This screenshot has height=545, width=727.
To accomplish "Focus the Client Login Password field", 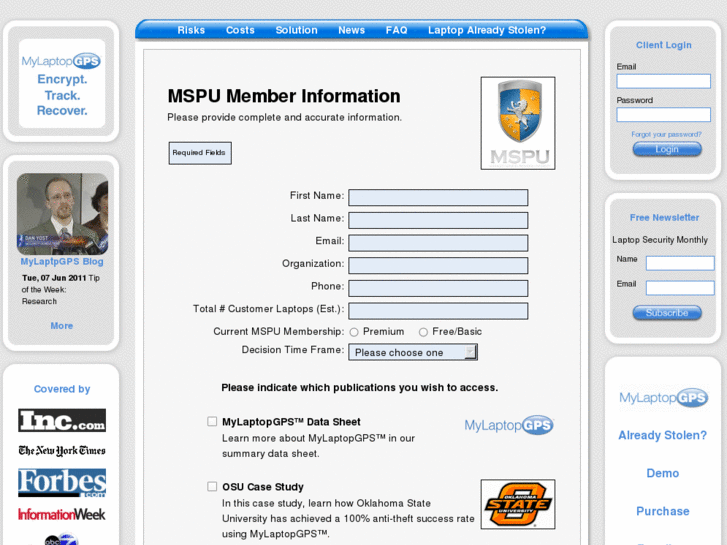I will [663, 115].
